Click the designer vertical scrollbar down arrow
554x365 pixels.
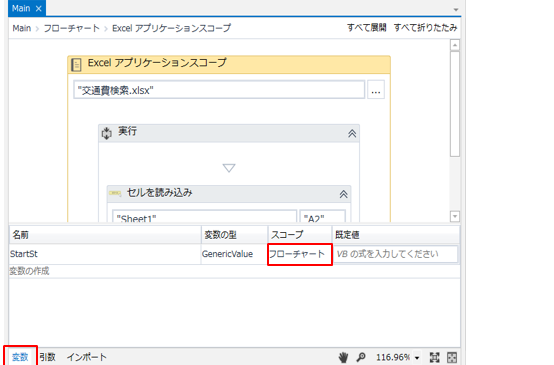tap(455, 216)
